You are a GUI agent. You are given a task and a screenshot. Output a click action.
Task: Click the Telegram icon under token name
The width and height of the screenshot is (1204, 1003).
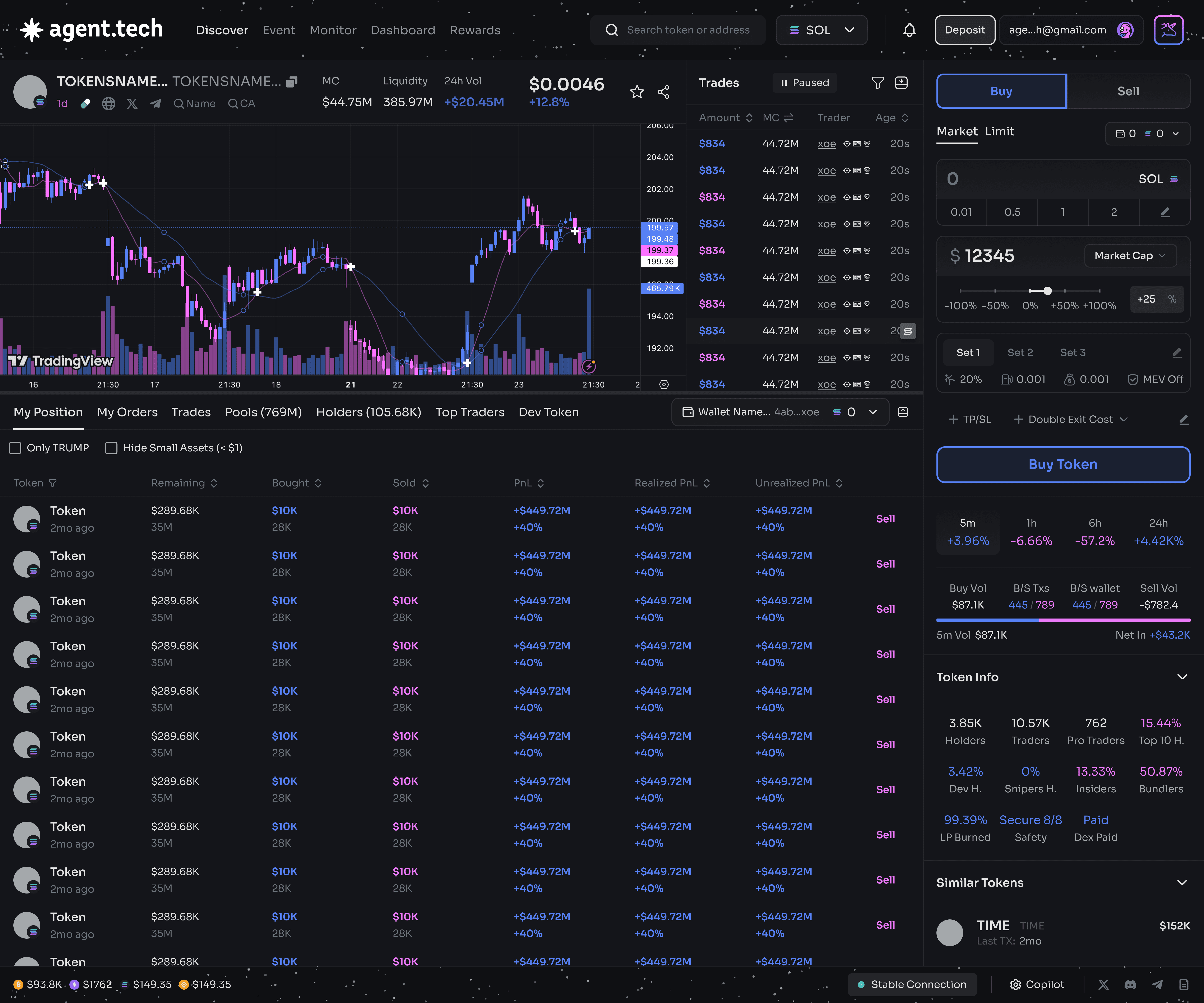(x=155, y=104)
